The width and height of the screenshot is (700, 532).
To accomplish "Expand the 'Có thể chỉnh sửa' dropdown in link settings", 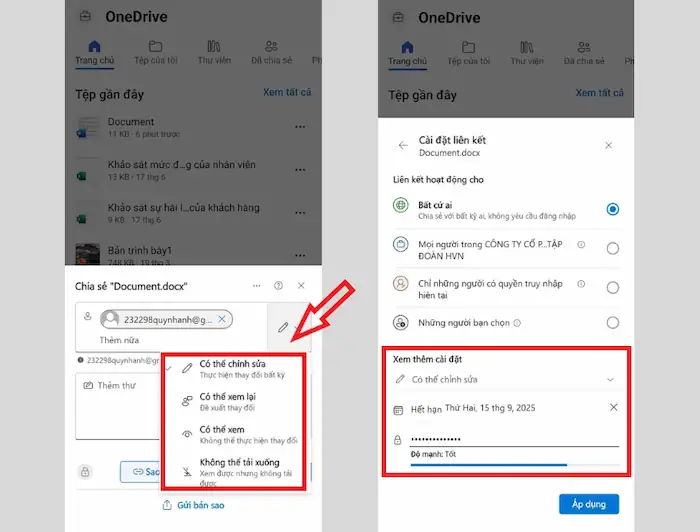I will pyautogui.click(x=506, y=379).
